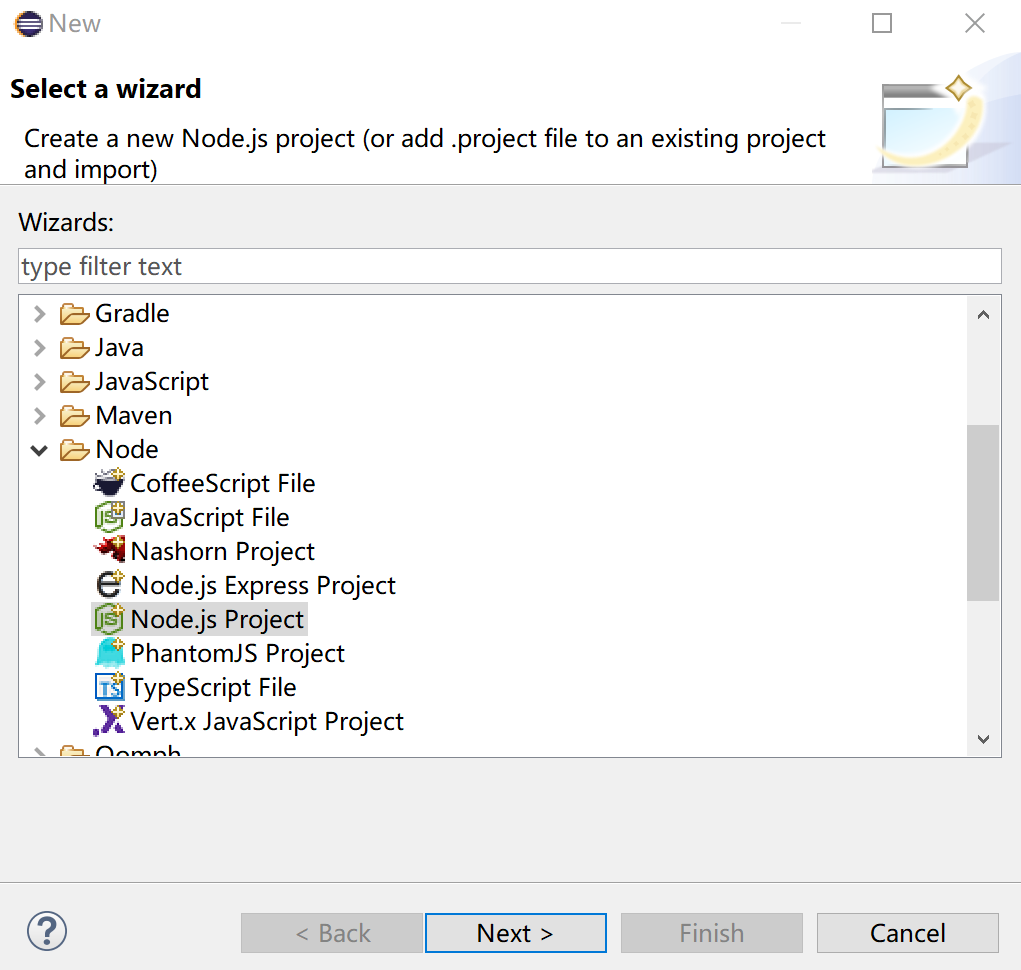The width and height of the screenshot is (1021, 970).
Task: Cancel the New wizard dialog
Action: point(907,932)
